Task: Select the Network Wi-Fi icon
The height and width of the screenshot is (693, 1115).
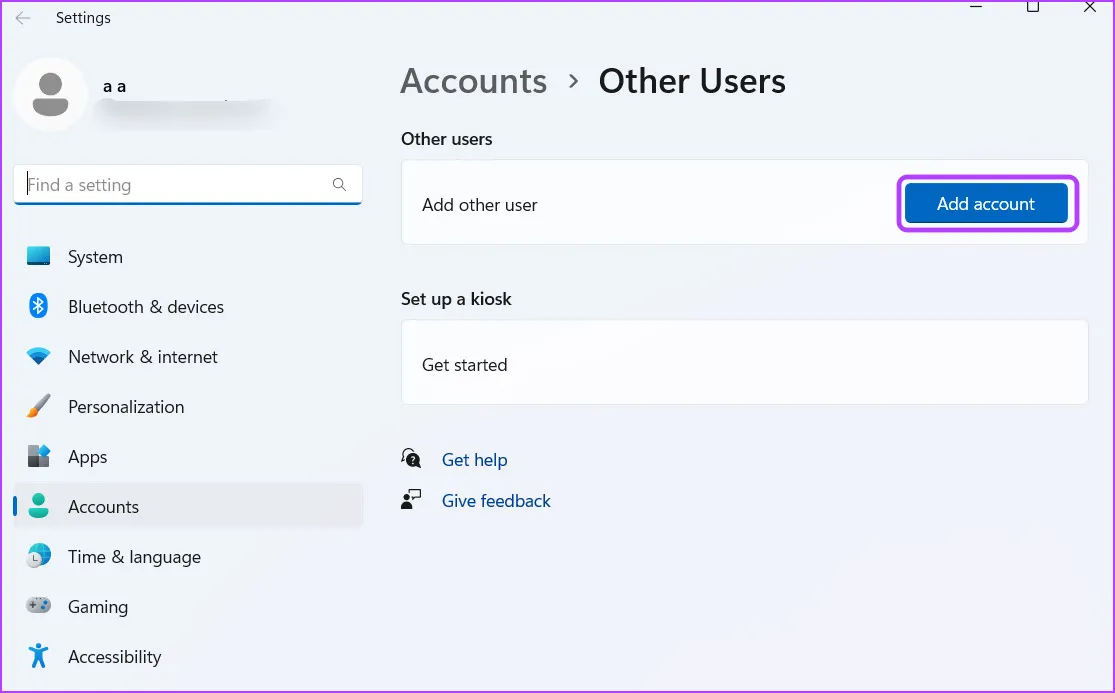Action: pyautogui.click(x=39, y=357)
